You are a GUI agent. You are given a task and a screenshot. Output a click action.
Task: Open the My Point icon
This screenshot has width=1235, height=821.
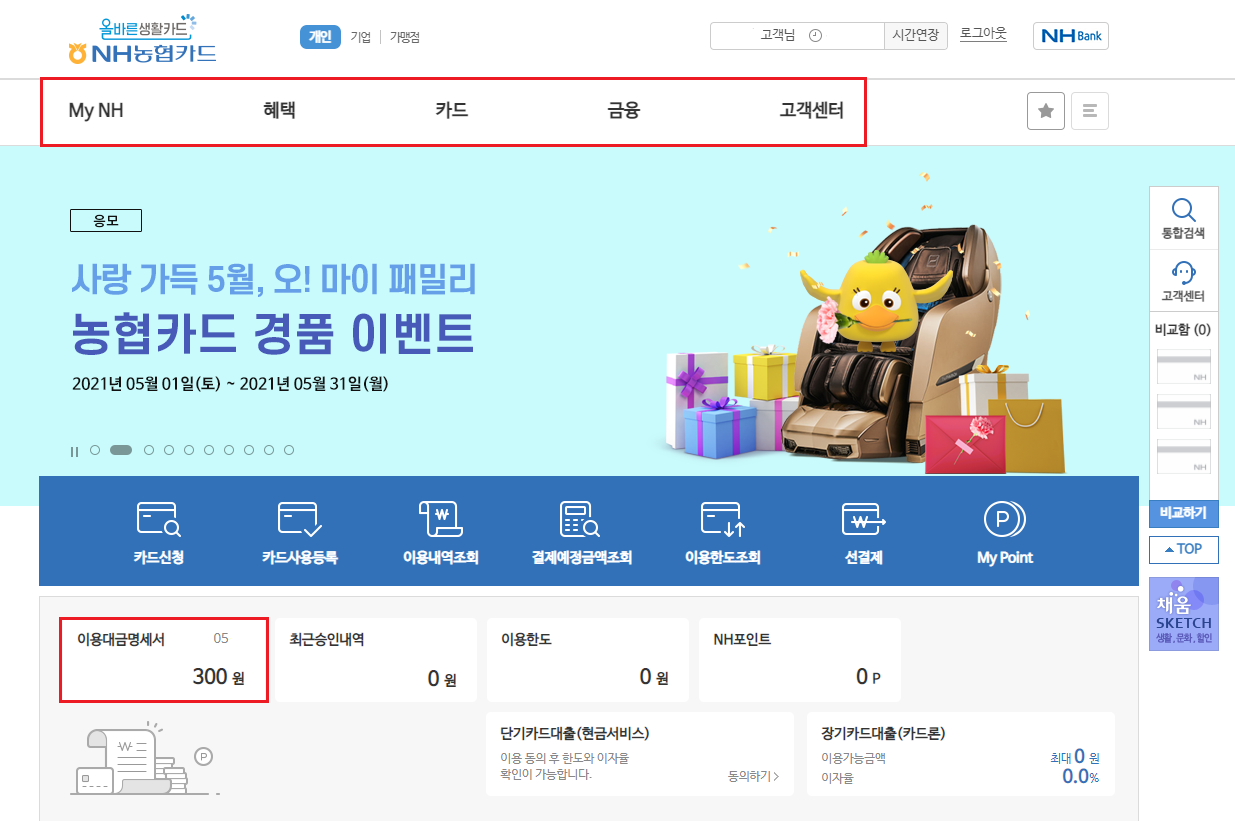coord(1005,533)
